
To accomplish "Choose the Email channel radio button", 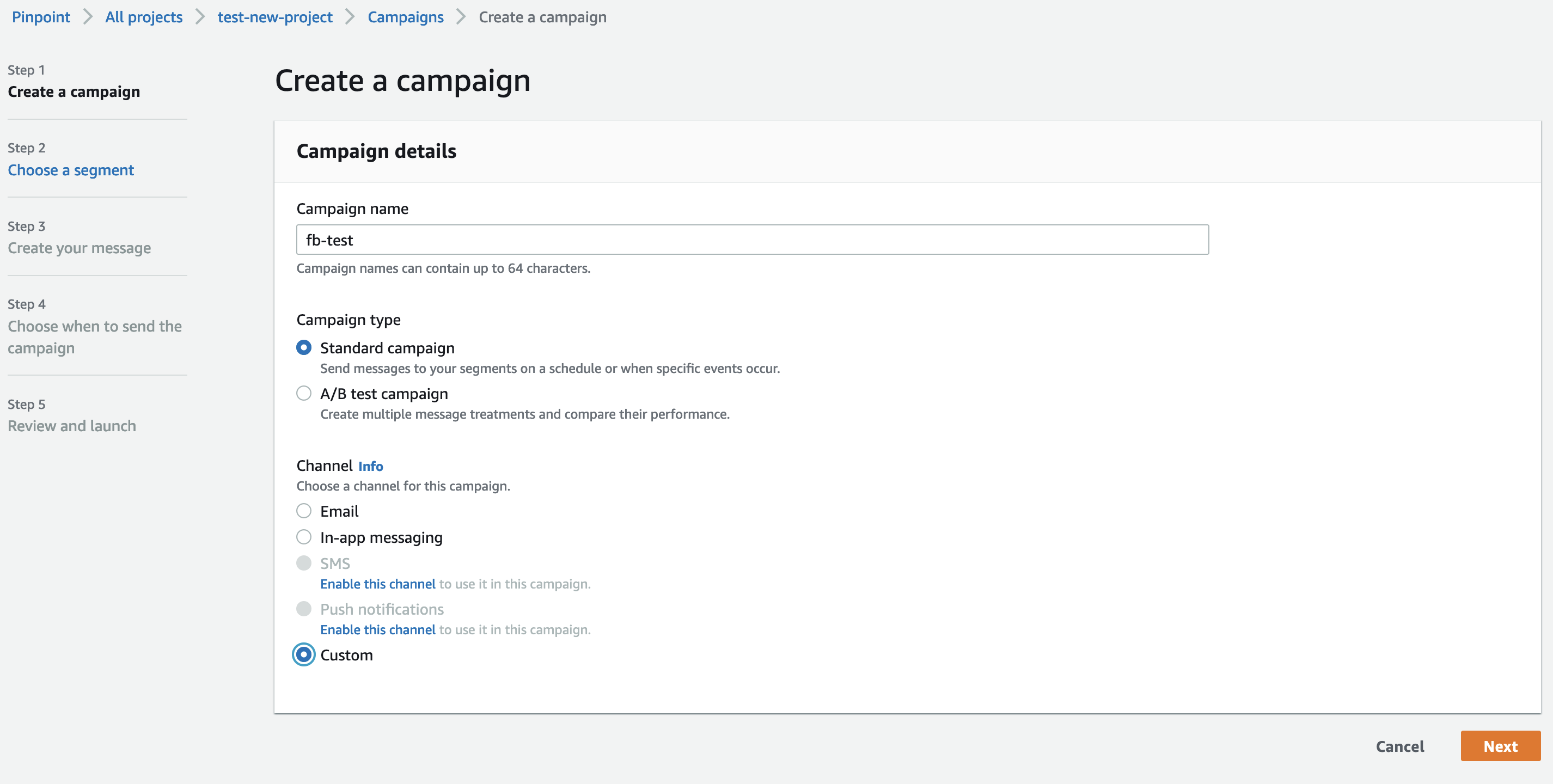I will [304, 511].
